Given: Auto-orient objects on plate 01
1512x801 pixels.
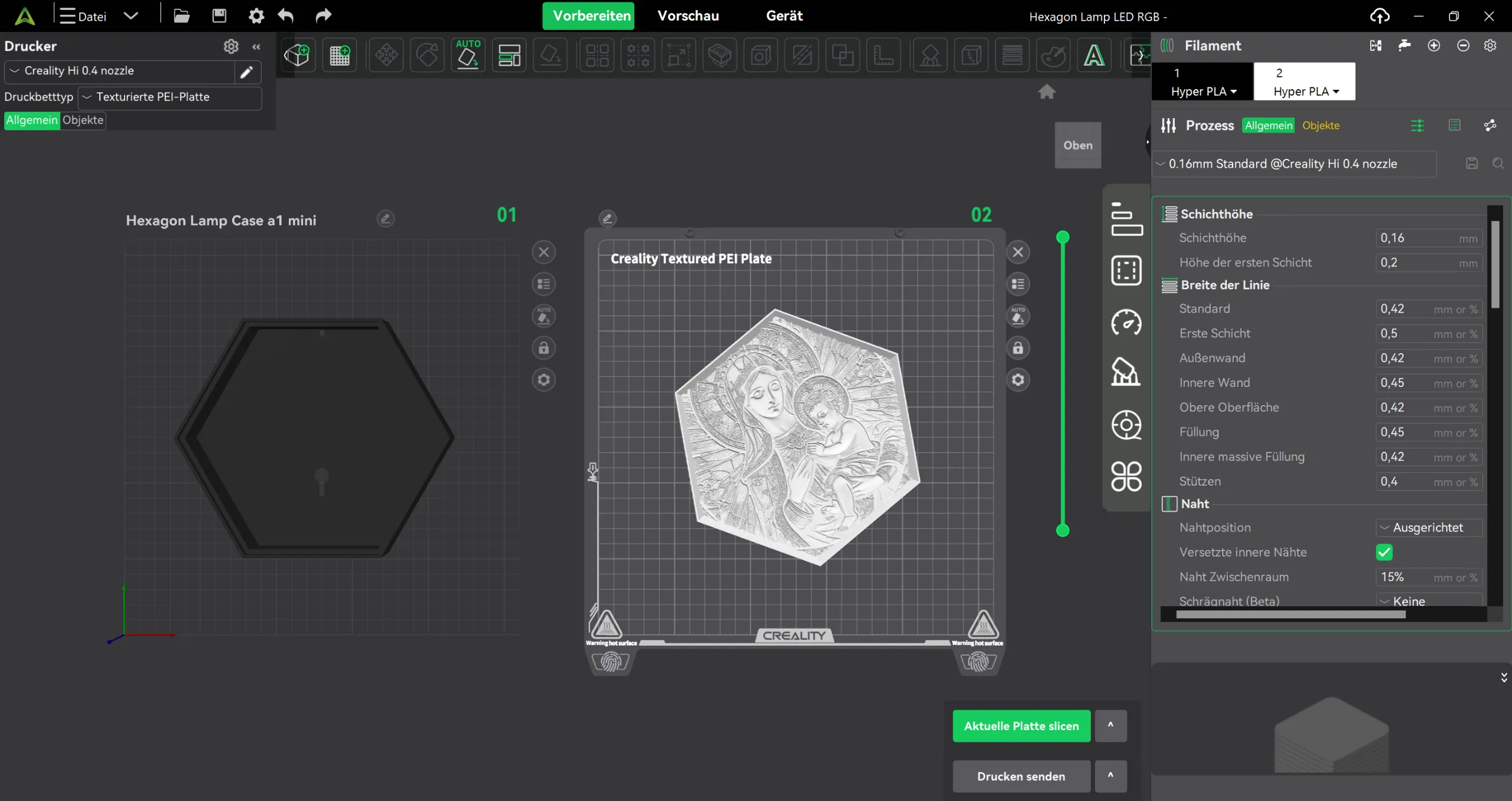Looking at the screenshot, I should coord(544,316).
